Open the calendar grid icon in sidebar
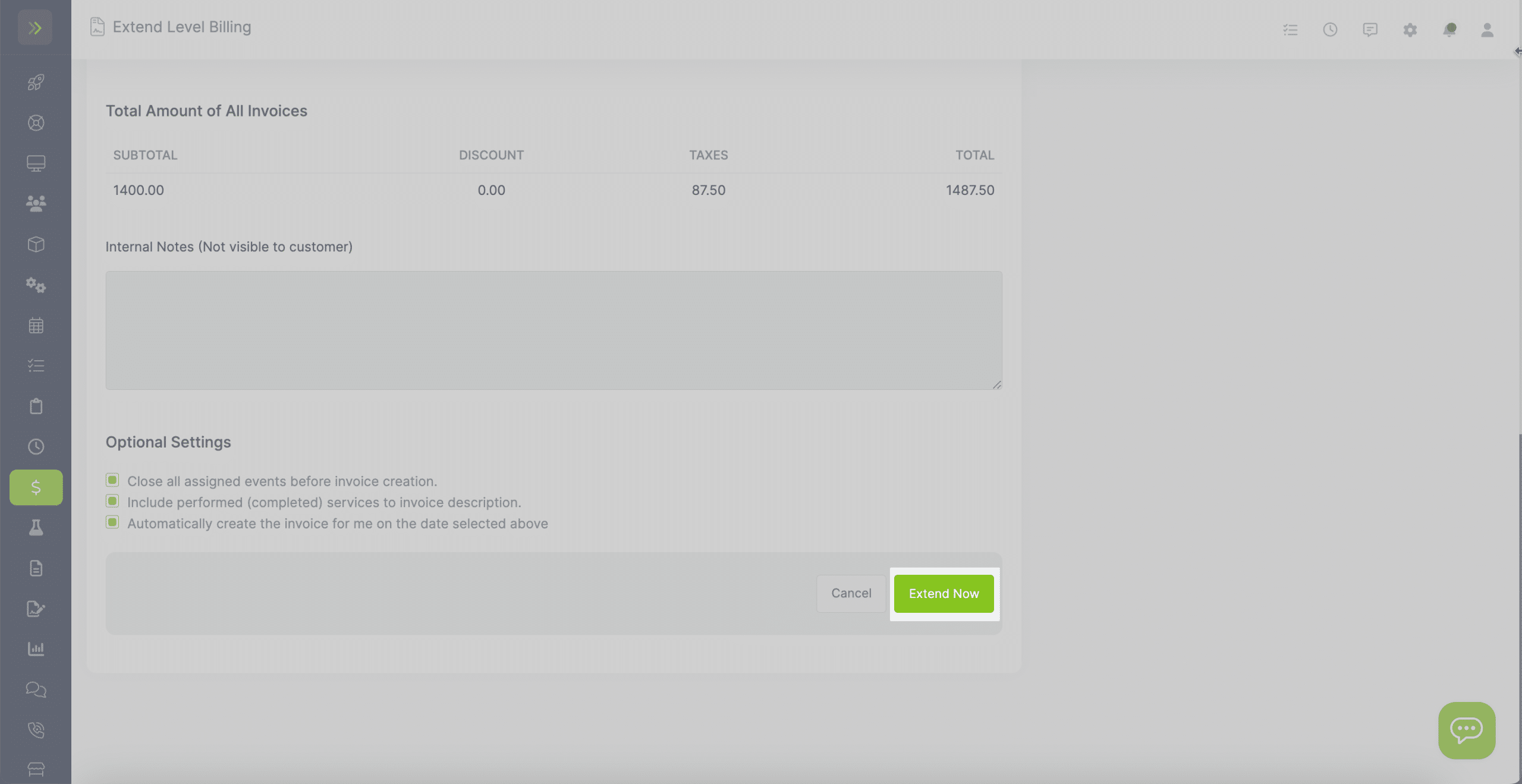The image size is (1522, 784). [x=36, y=325]
